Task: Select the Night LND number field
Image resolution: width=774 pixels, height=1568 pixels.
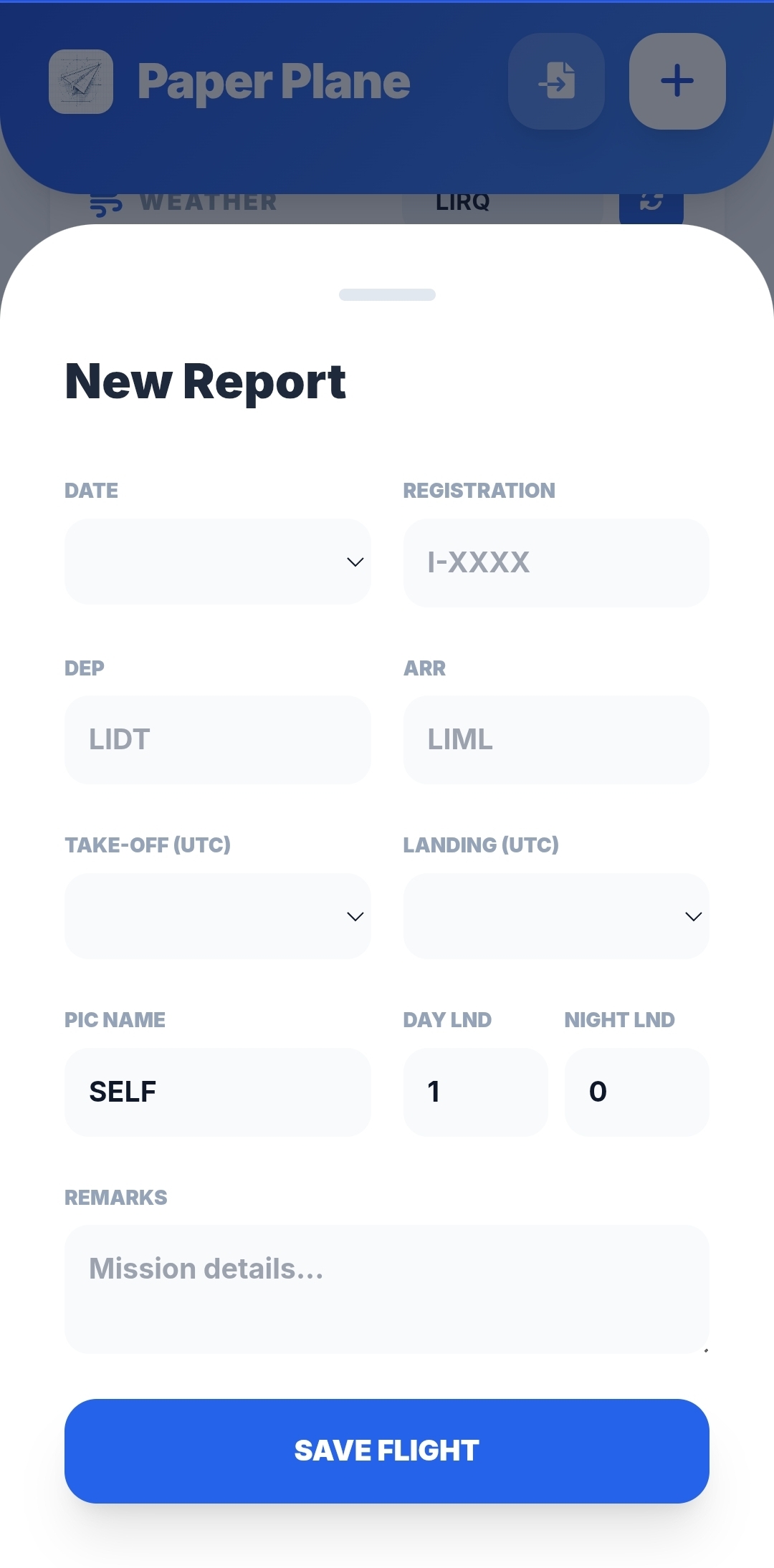Action: [x=636, y=1092]
